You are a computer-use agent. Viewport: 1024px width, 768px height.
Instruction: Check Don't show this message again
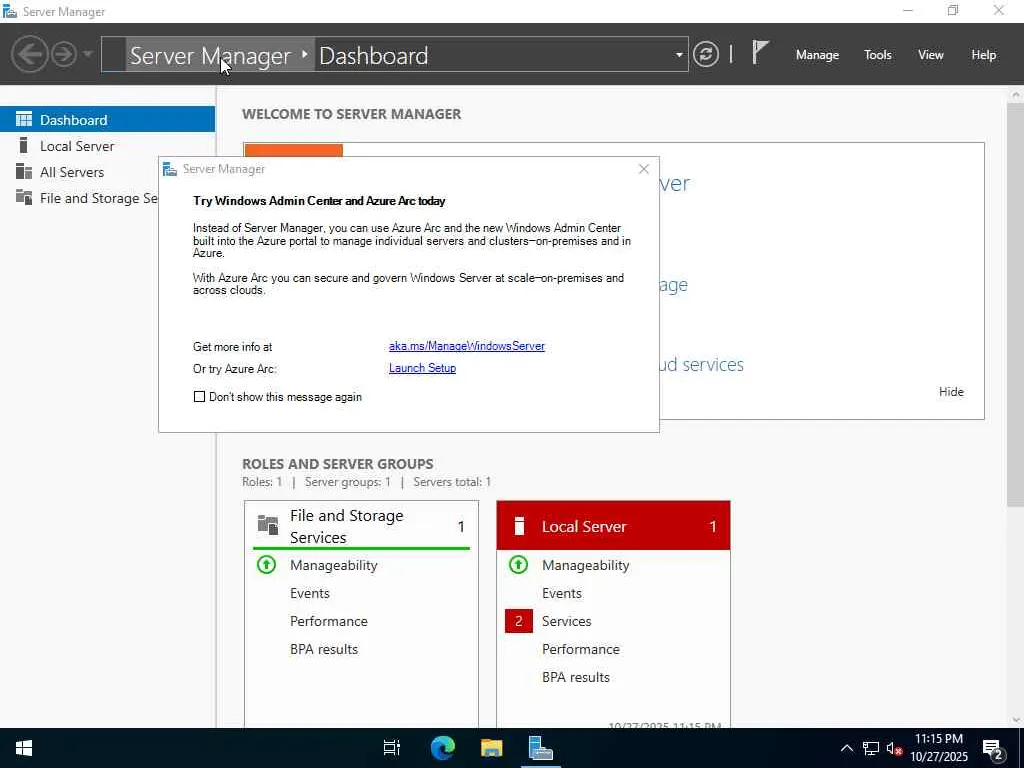199,396
